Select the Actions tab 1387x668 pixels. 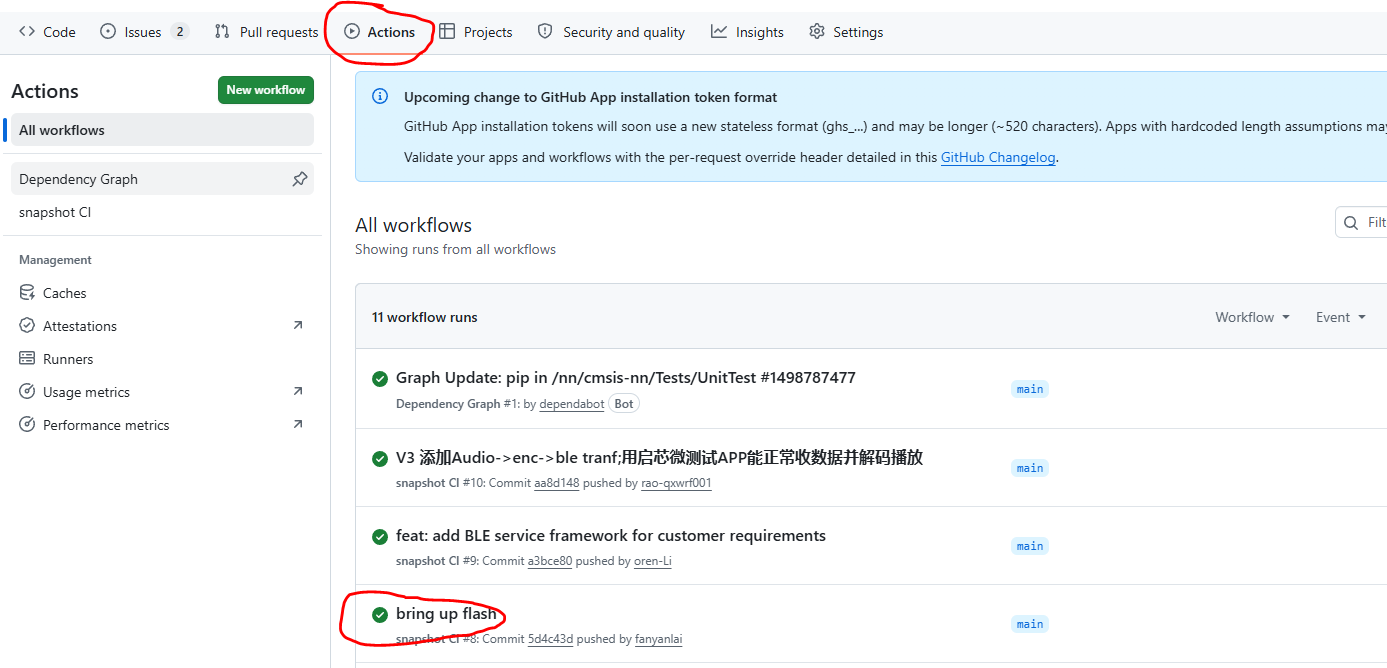pyautogui.click(x=379, y=32)
